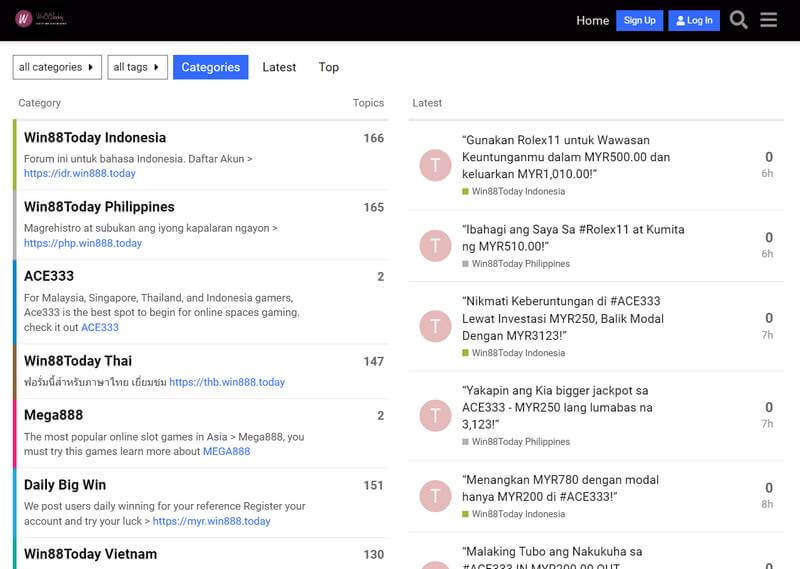Viewport: 800px width, 569px height.
Task: Click Indonesia badge under Nikmati topic
Action: pyautogui.click(x=513, y=353)
